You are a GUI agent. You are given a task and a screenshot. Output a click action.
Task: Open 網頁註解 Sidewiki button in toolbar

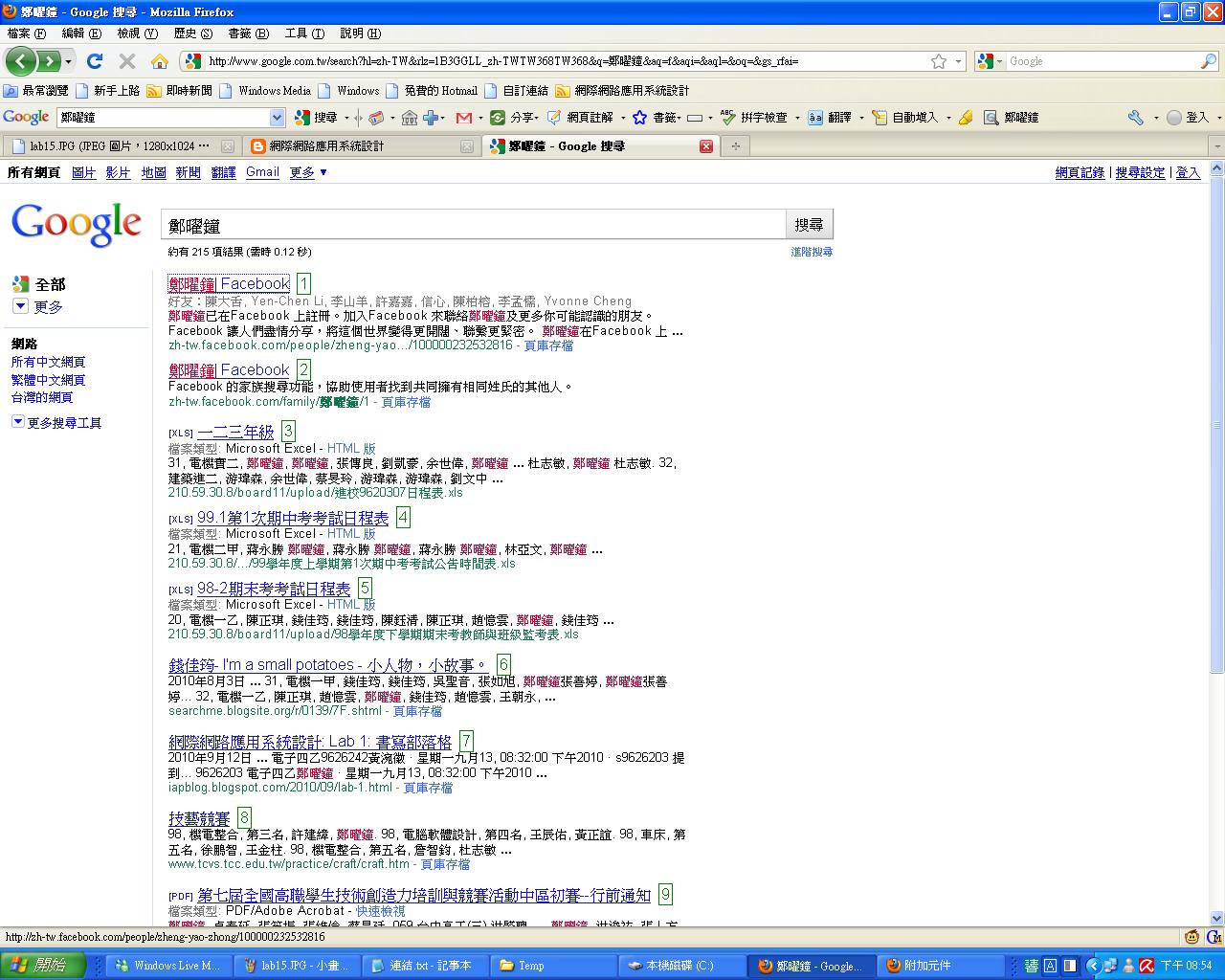tap(580, 118)
